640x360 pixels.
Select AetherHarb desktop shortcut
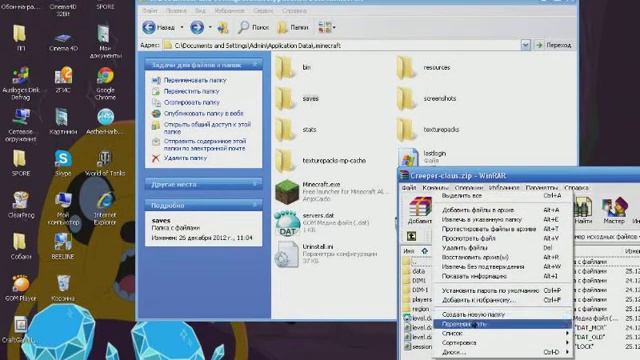pos(105,121)
